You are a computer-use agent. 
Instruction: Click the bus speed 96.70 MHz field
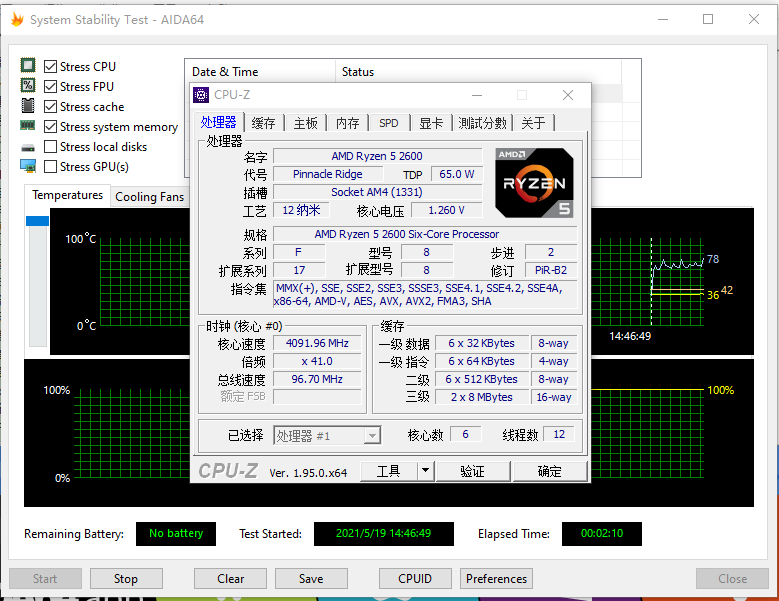tap(317, 379)
